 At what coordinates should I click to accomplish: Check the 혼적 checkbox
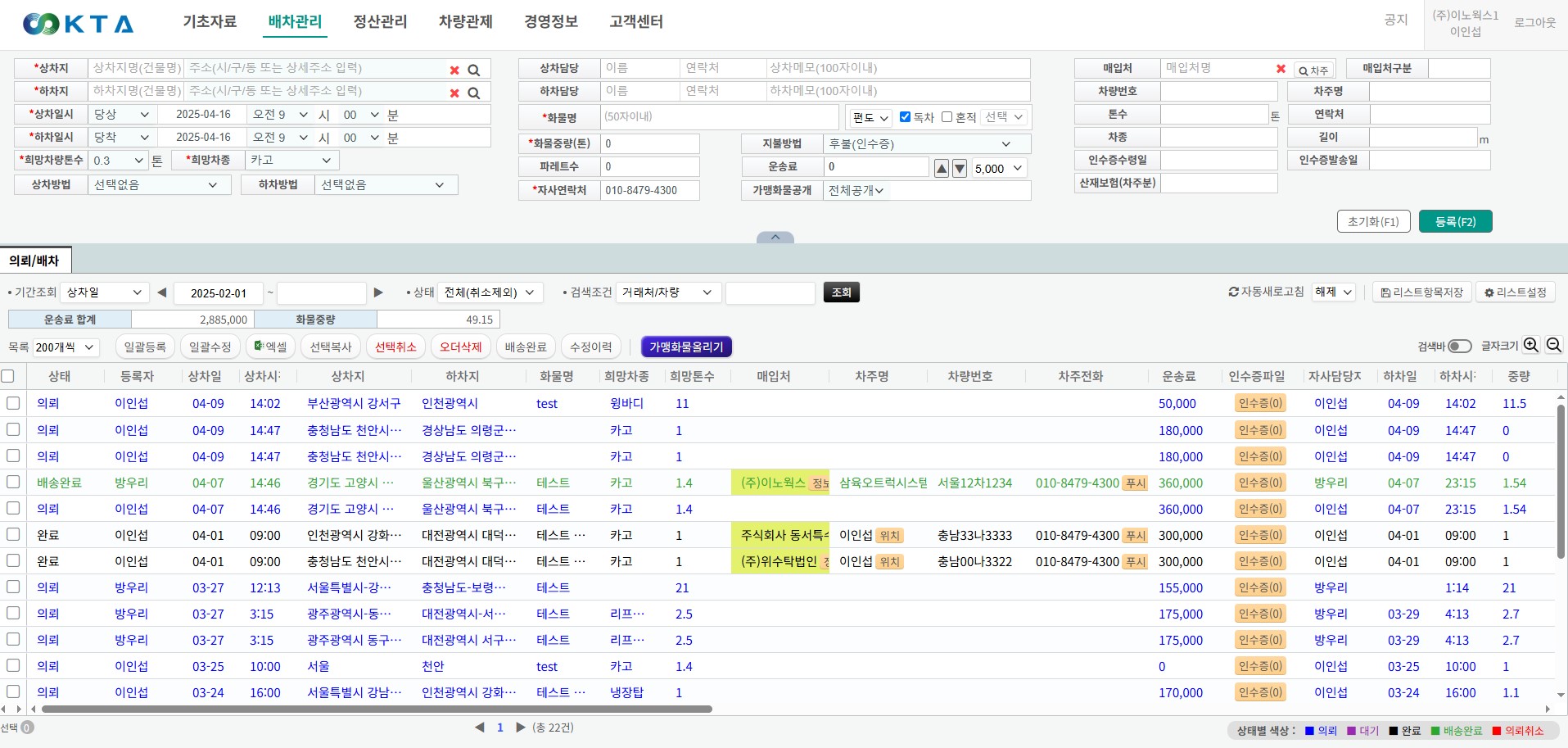(947, 117)
